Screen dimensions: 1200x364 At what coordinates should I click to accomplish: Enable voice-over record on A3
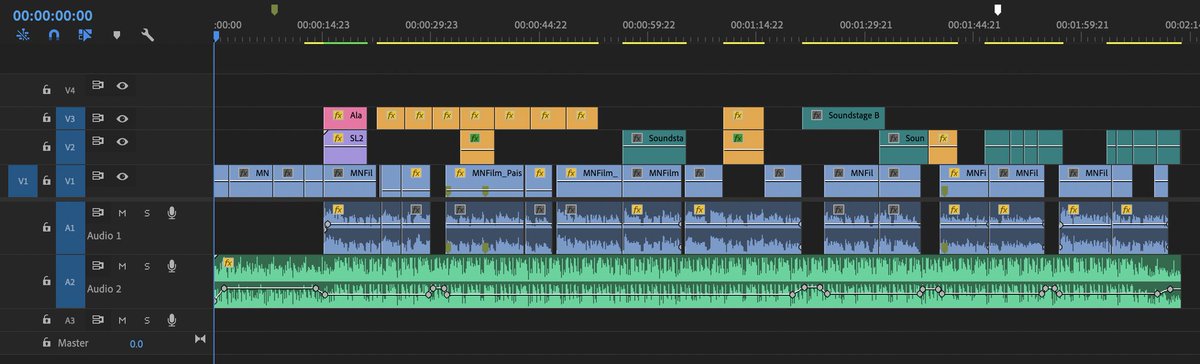click(172, 320)
